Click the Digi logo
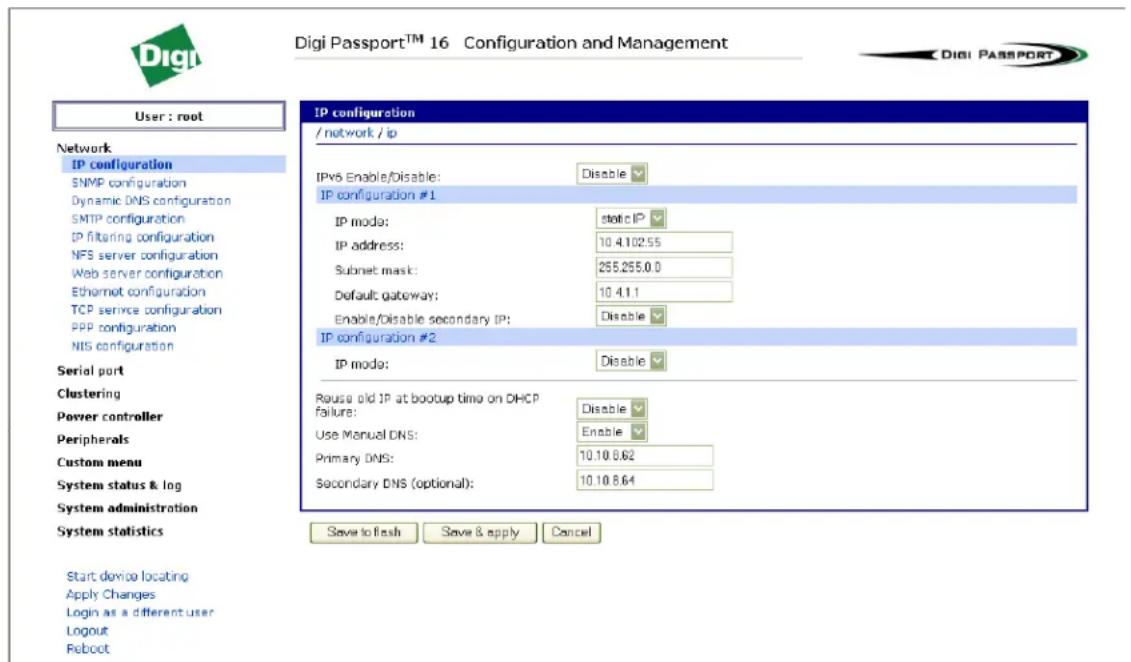The width and height of the screenshot is (1131, 662). [x=166, y=56]
